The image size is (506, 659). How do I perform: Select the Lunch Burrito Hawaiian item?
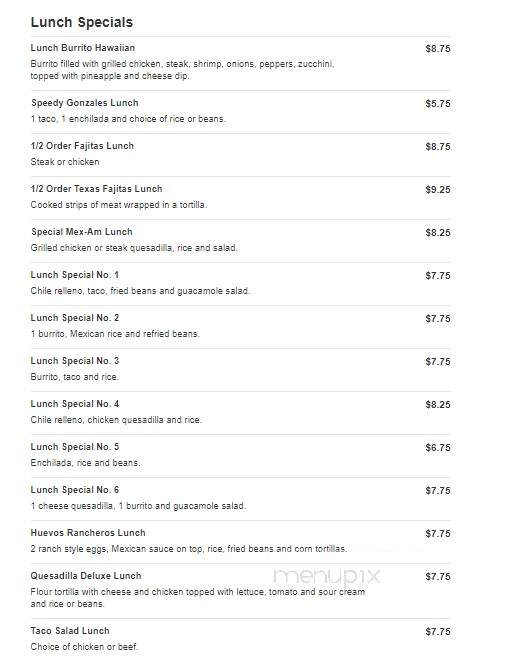(82, 48)
